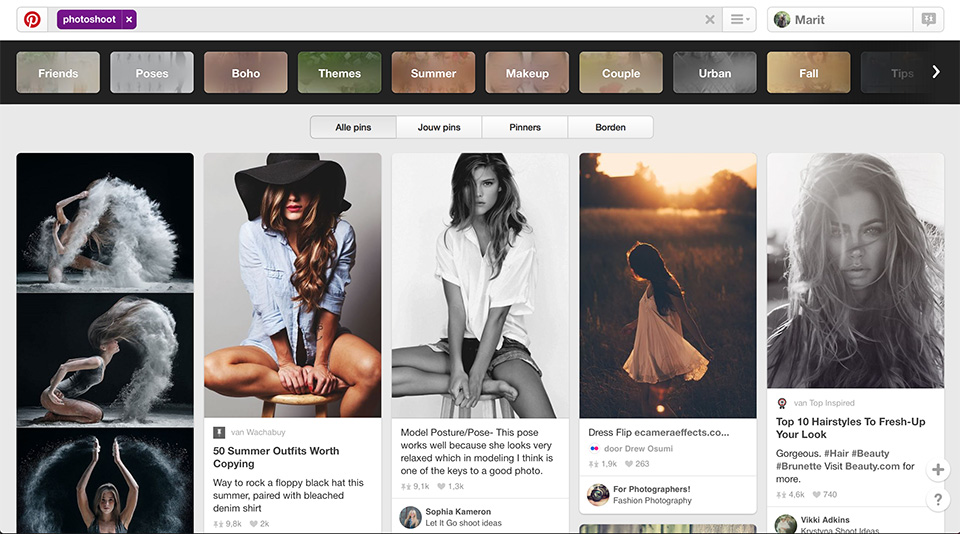Switch to Jouw pins tab

click(x=439, y=127)
